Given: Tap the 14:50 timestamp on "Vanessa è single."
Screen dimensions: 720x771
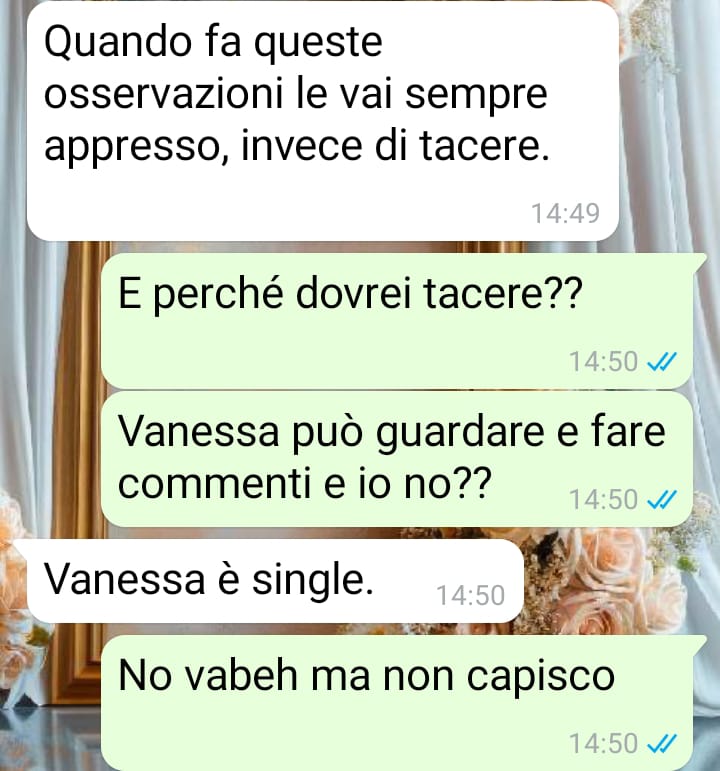Looking at the screenshot, I should (x=471, y=595).
